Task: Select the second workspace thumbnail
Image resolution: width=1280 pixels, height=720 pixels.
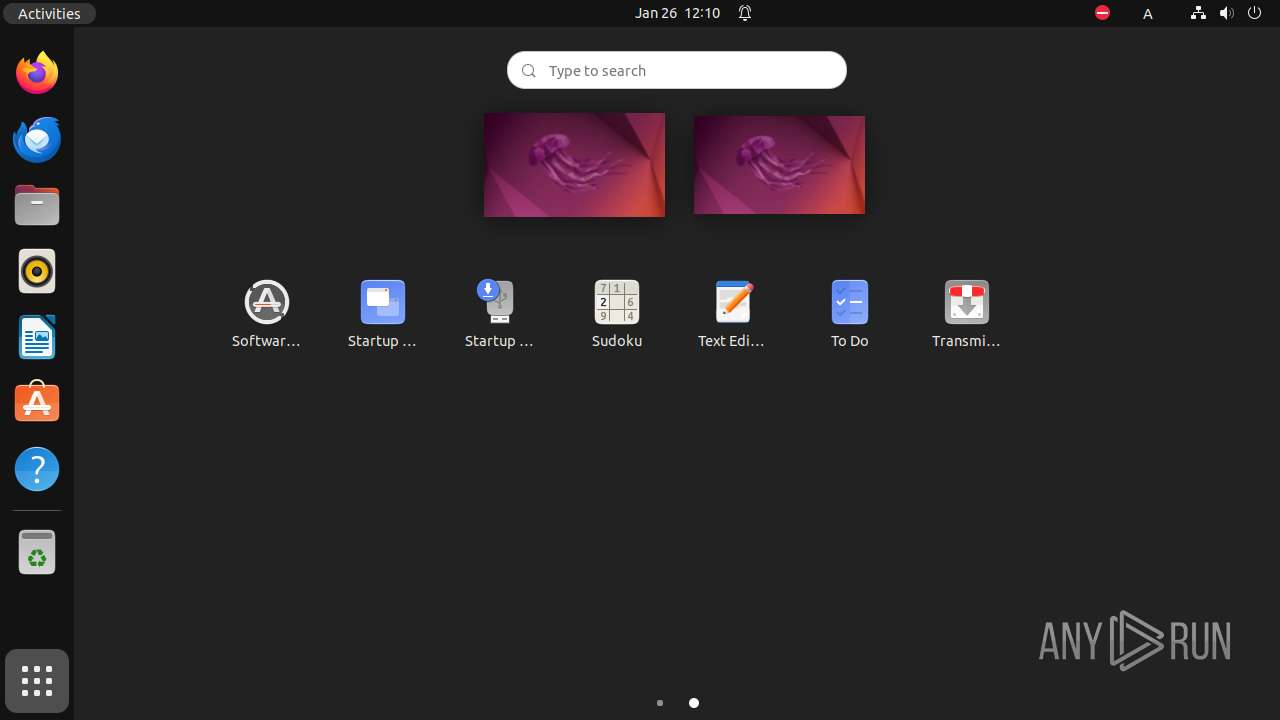Action: [779, 165]
